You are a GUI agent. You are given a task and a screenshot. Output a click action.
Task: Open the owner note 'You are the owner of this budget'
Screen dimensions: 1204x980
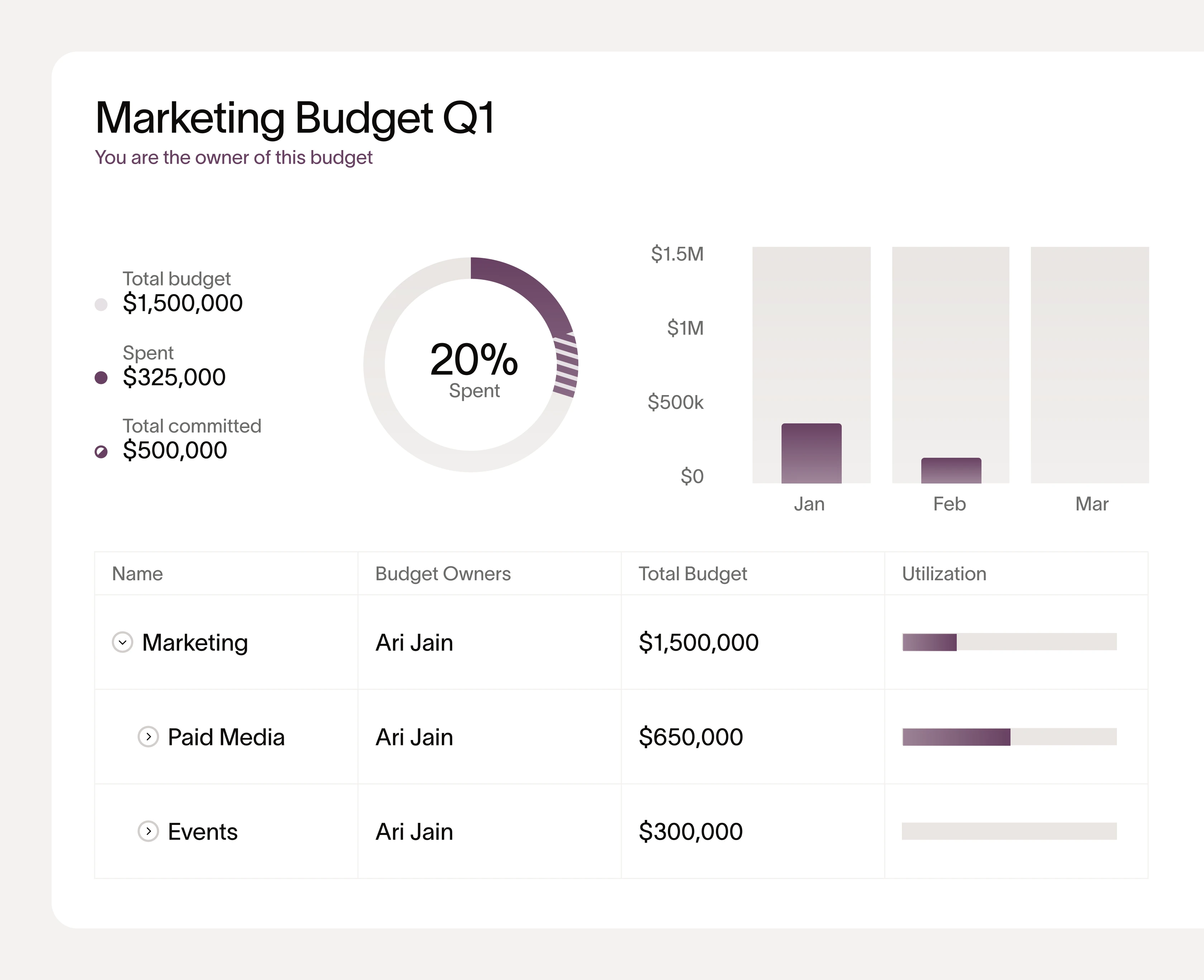234,157
